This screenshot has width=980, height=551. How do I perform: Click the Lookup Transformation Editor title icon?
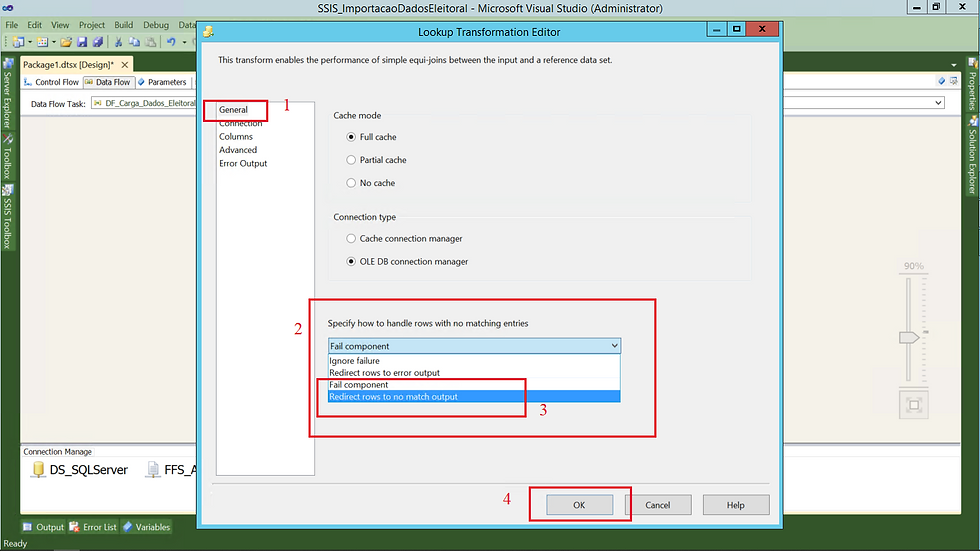(208, 32)
